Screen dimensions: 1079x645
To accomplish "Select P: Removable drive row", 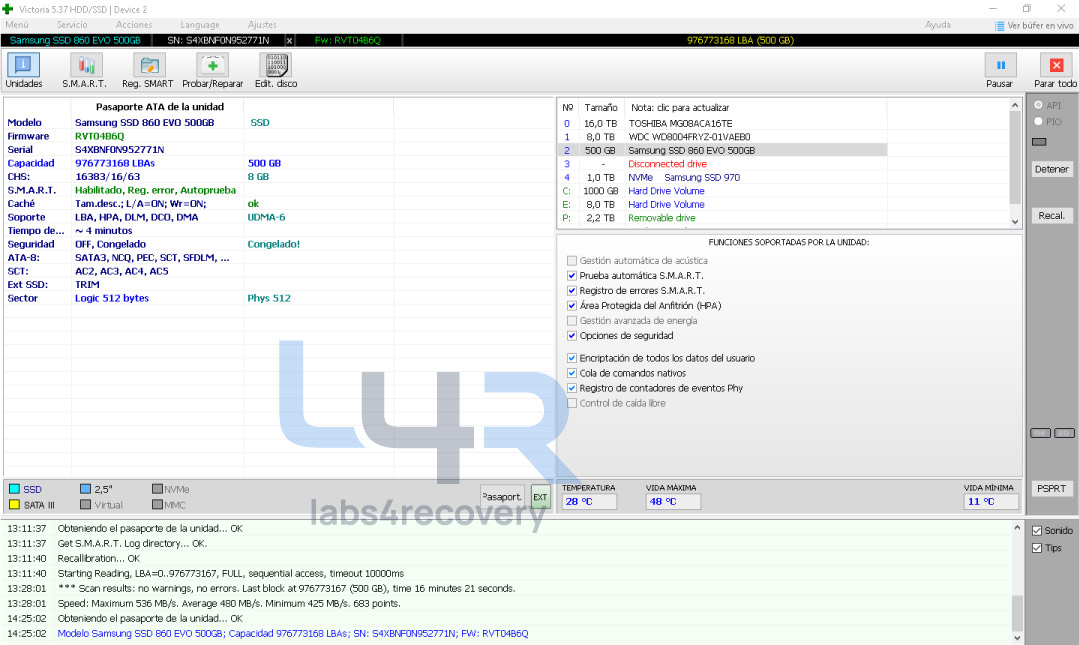I will (x=723, y=218).
